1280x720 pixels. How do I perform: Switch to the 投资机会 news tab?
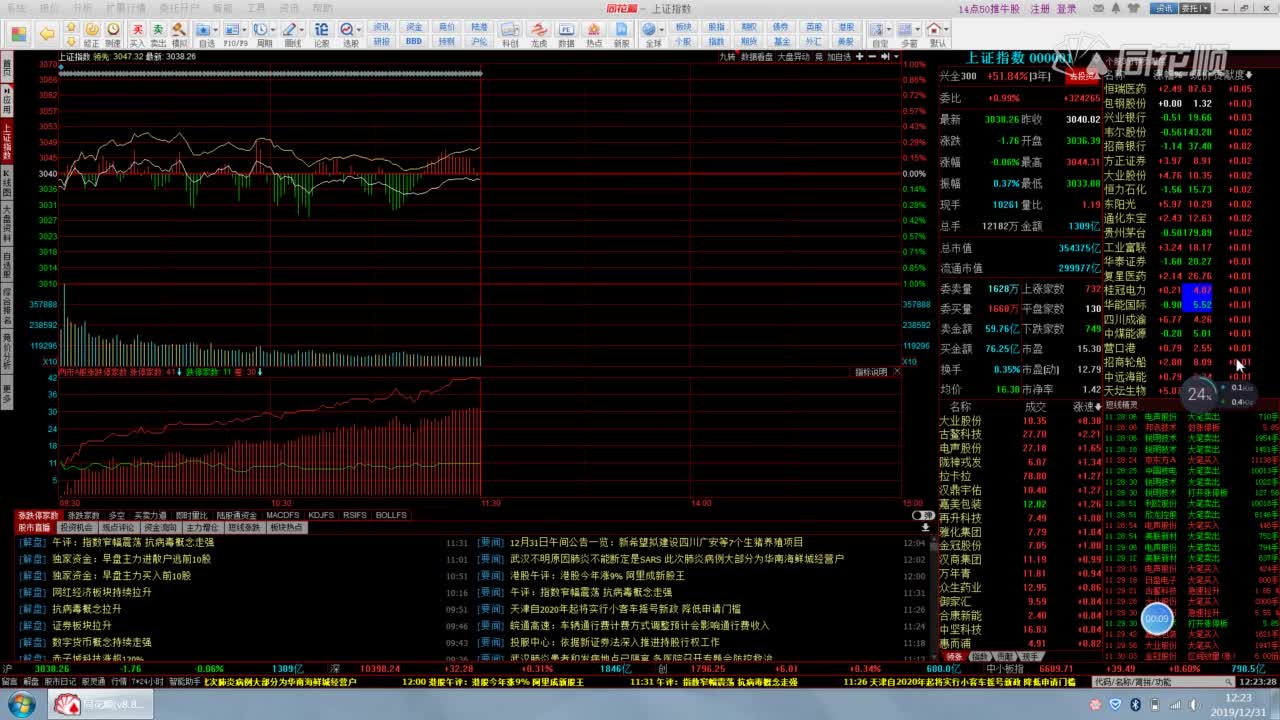(76, 527)
